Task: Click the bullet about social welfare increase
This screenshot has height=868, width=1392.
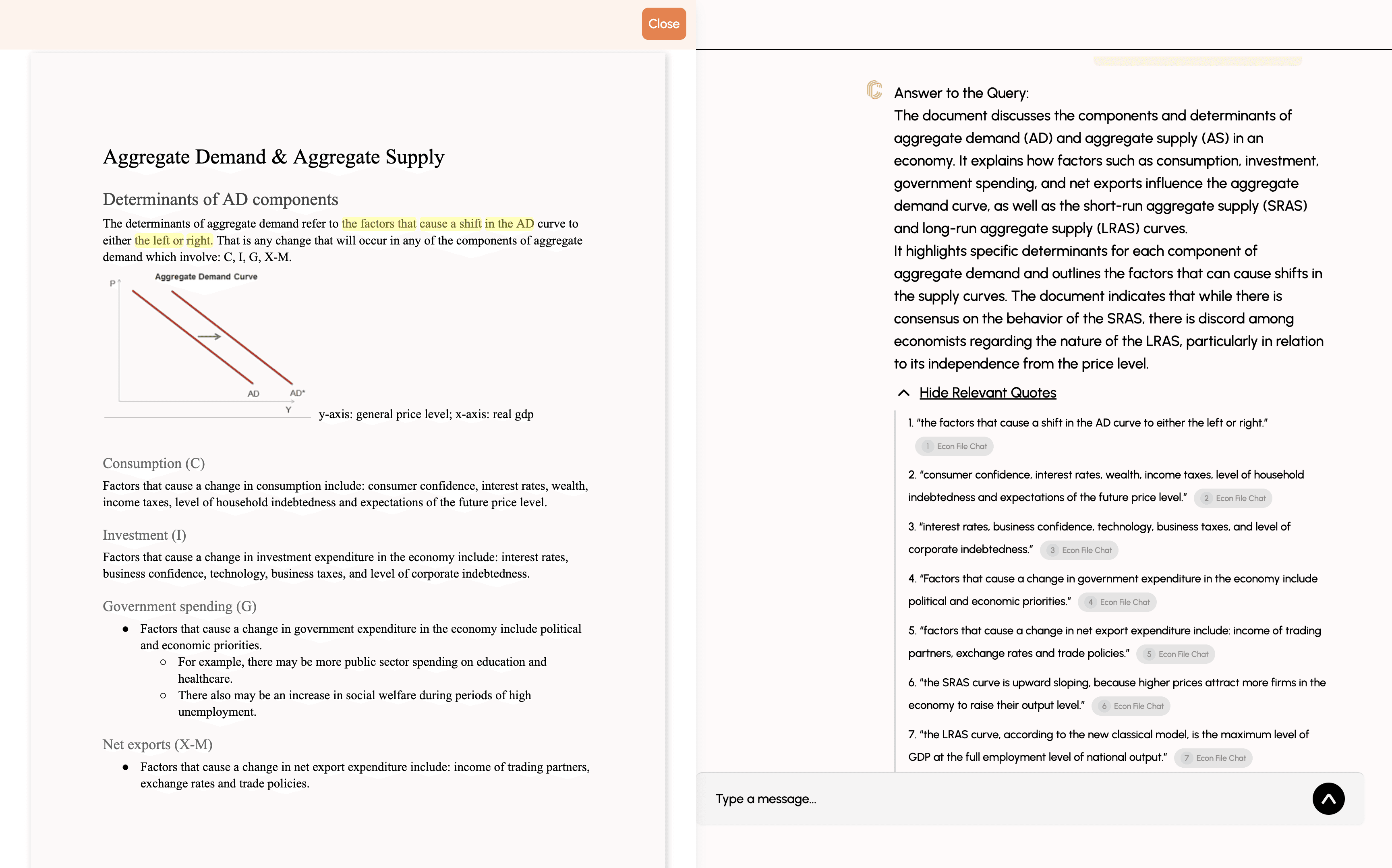Action: coord(355,703)
